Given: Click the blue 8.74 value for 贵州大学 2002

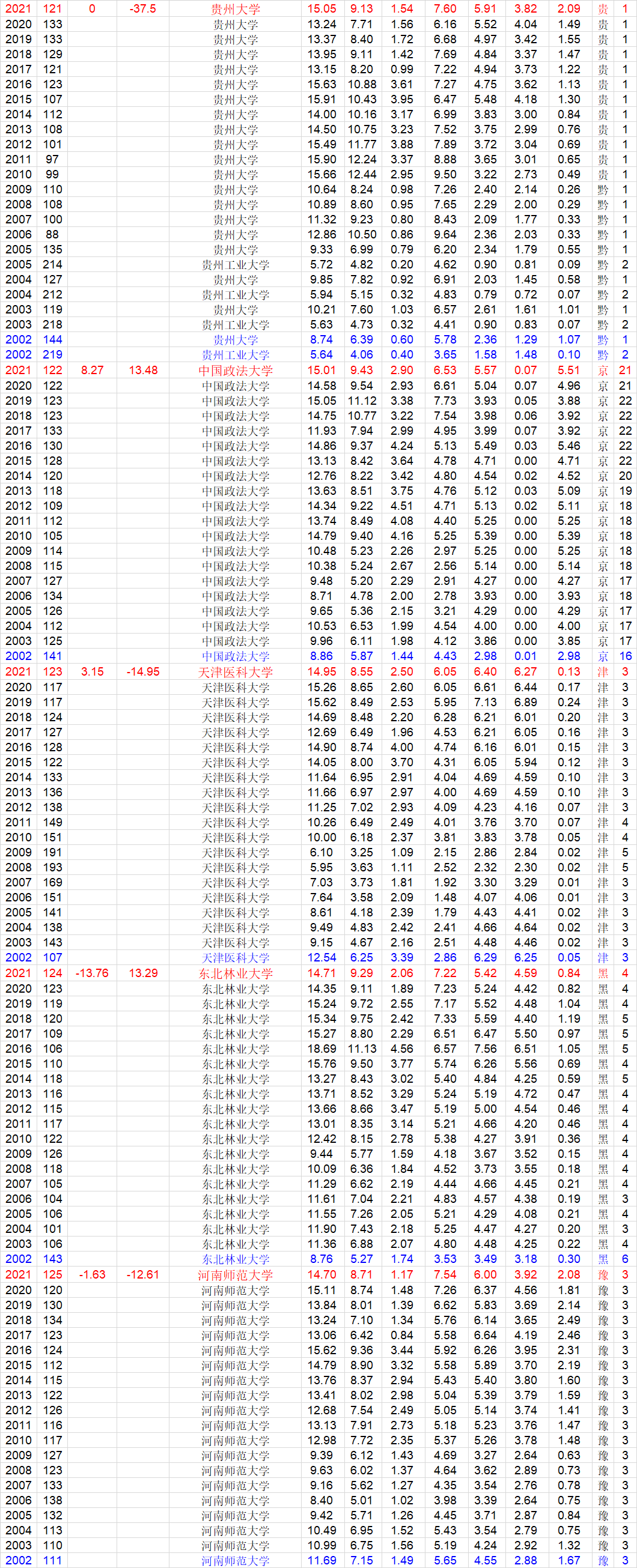Looking at the screenshot, I should 322,340.
